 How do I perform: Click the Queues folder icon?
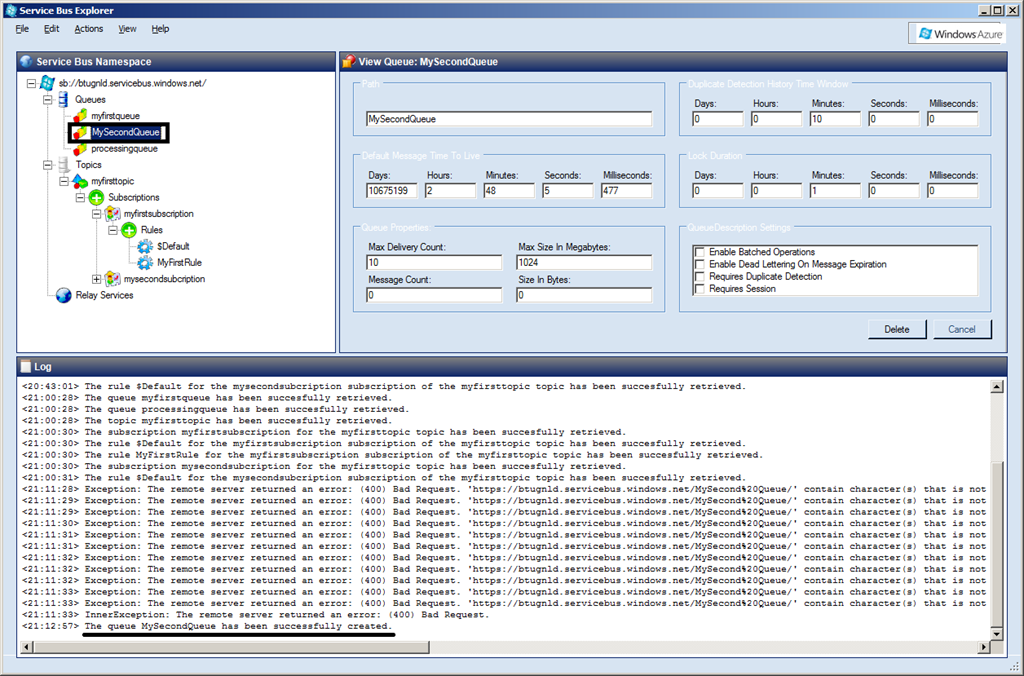click(63, 99)
